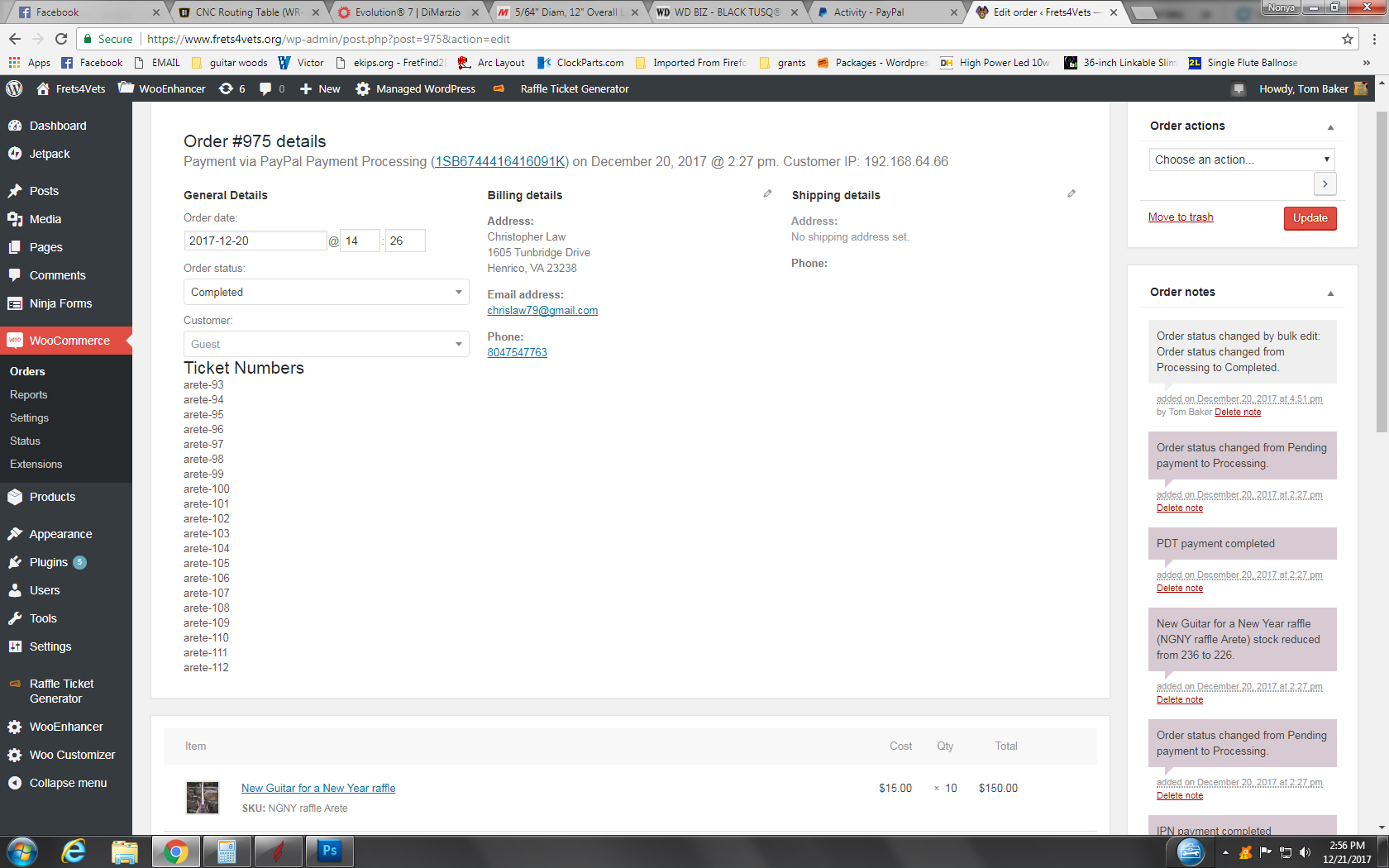
Task: Expand the Choose an action dropdown
Action: [x=1241, y=160]
